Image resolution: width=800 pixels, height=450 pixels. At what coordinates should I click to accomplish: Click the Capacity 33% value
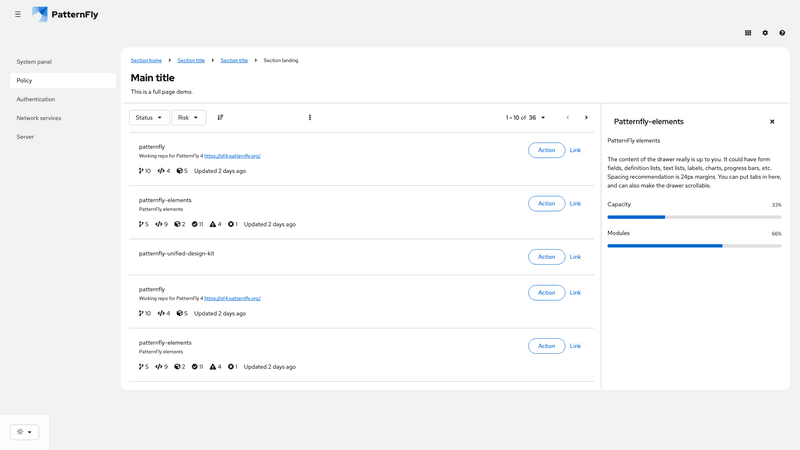click(777, 205)
